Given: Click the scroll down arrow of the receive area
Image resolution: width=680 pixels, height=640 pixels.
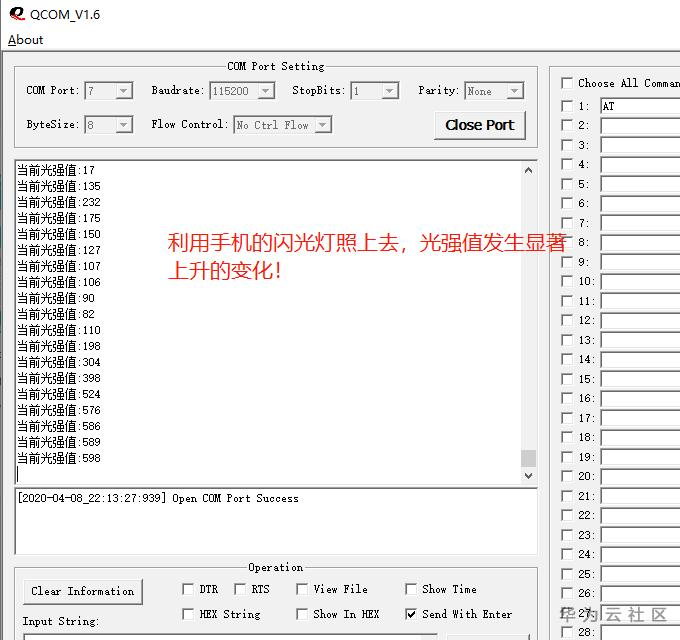Looking at the screenshot, I should tap(528, 476).
